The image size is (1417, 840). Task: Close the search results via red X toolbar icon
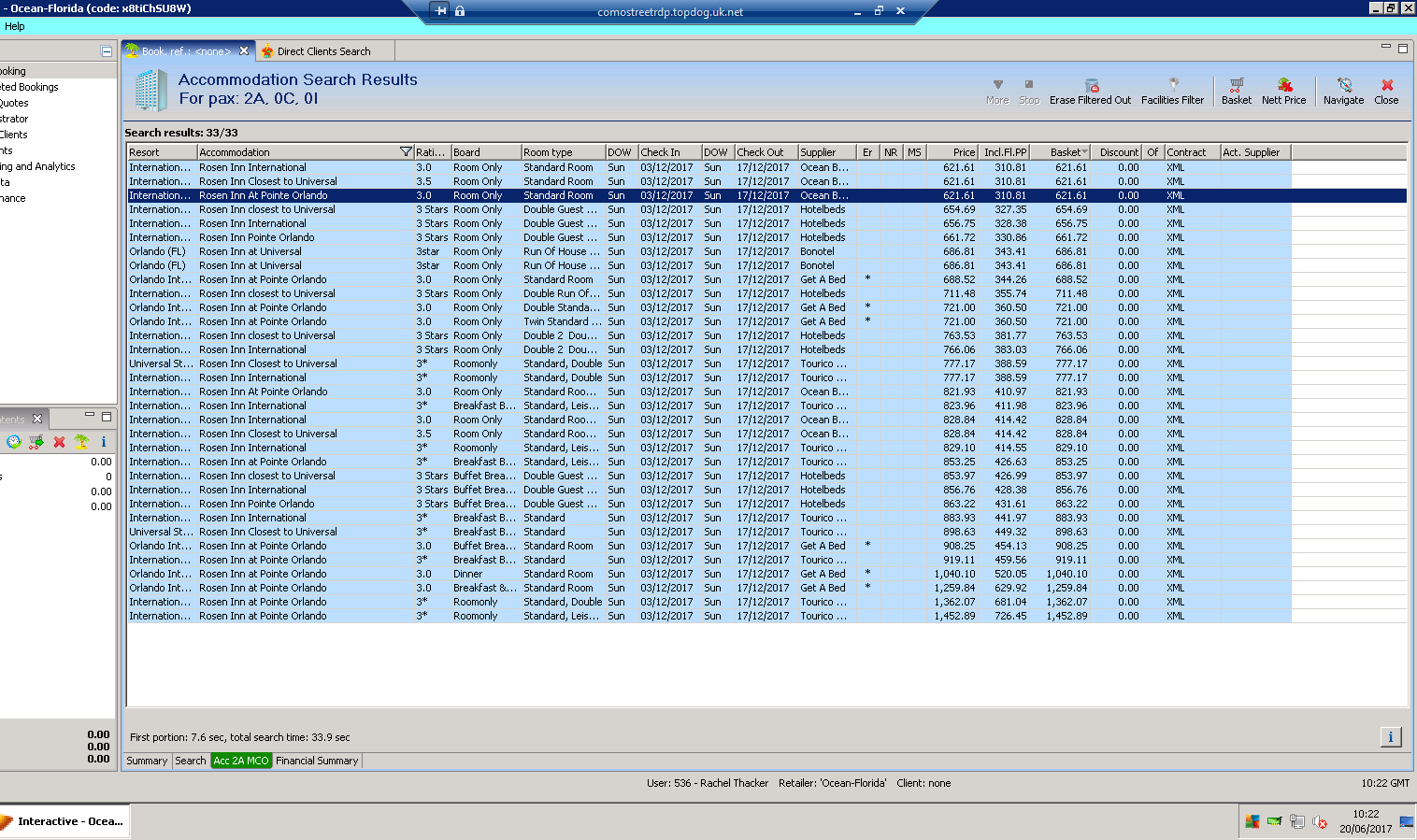(x=1387, y=84)
